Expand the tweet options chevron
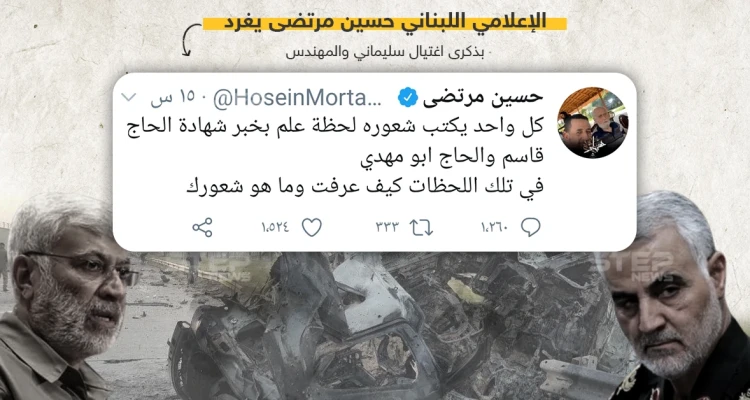Viewport: 750px width, 400px height. 128,98
